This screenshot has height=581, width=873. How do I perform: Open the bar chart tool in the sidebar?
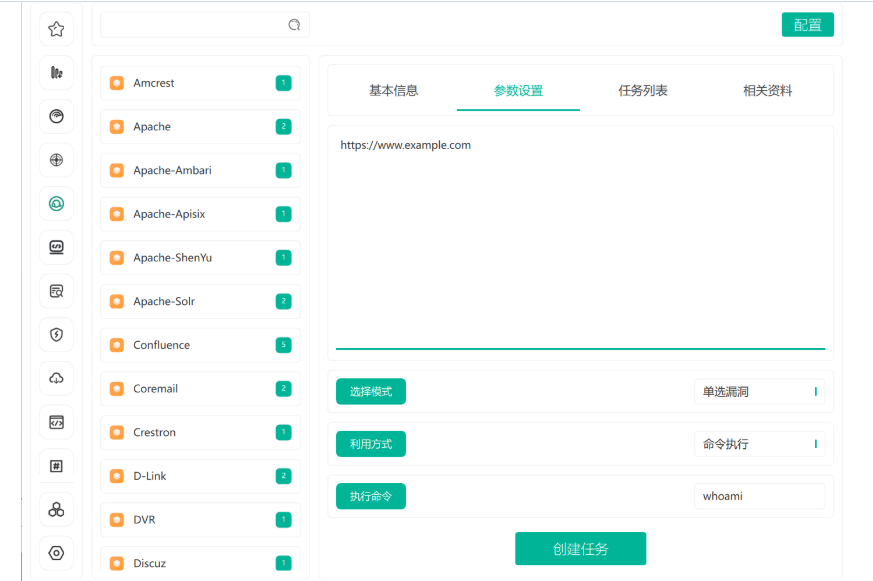point(56,72)
